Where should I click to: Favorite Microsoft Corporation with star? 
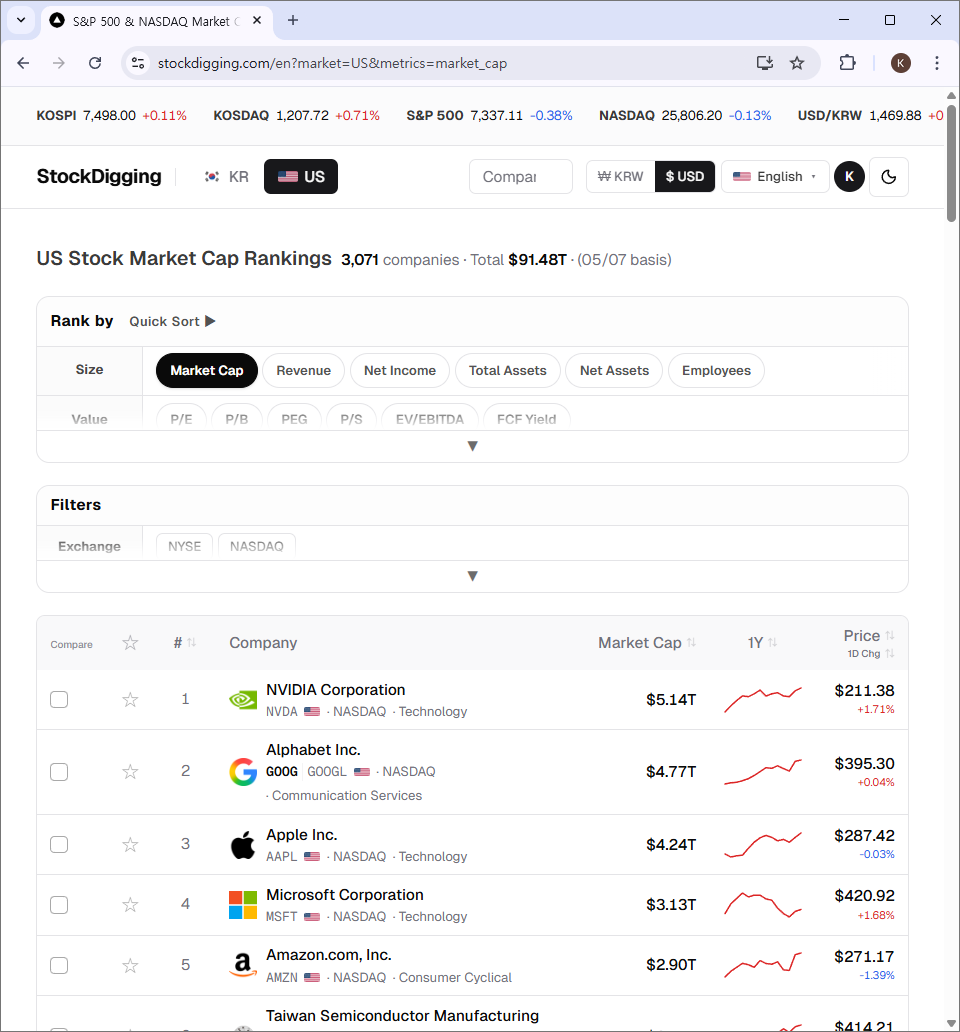130,905
